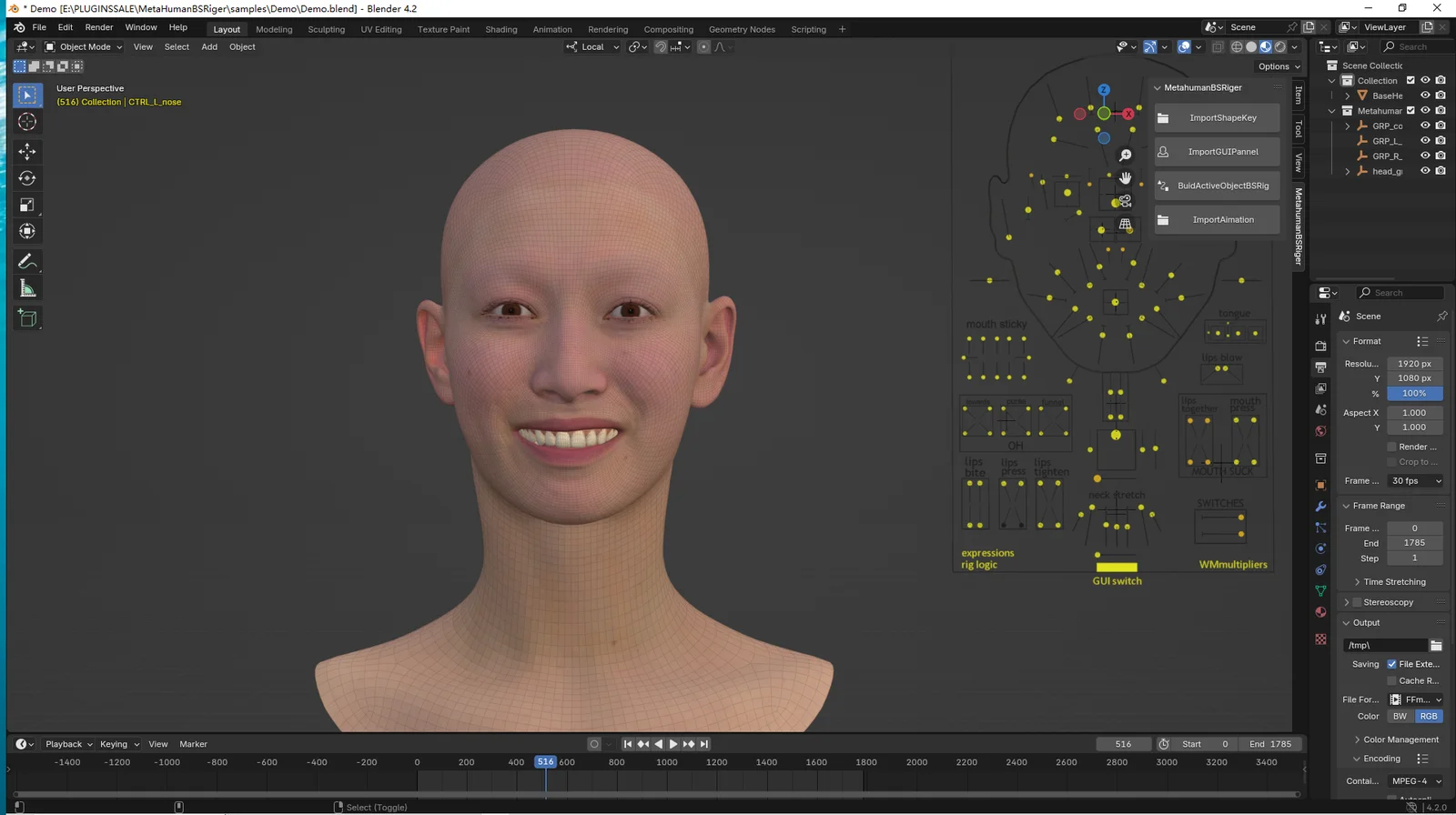
Task: Enable the Render Region checkbox
Action: 1391,447
